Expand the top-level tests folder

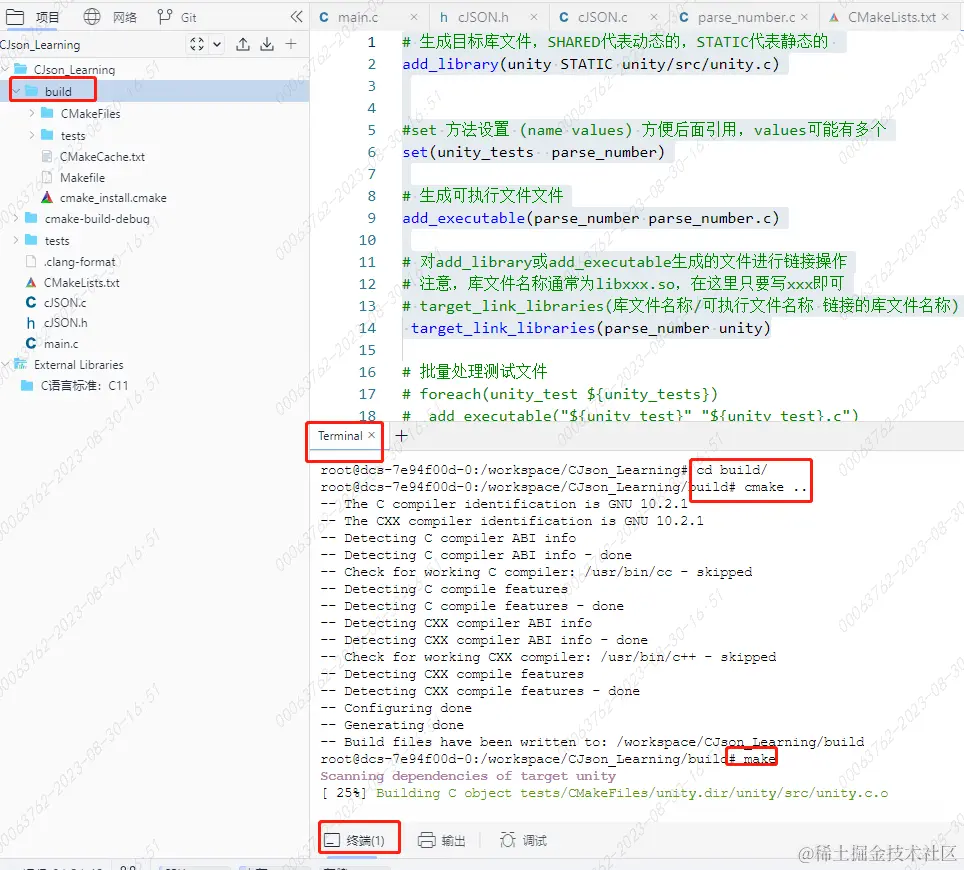[x=16, y=240]
